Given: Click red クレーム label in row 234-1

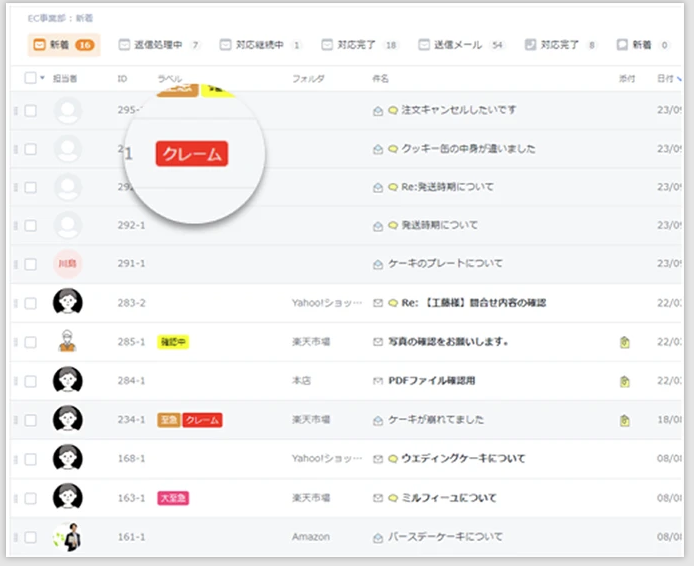Looking at the screenshot, I should tap(202, 420).
